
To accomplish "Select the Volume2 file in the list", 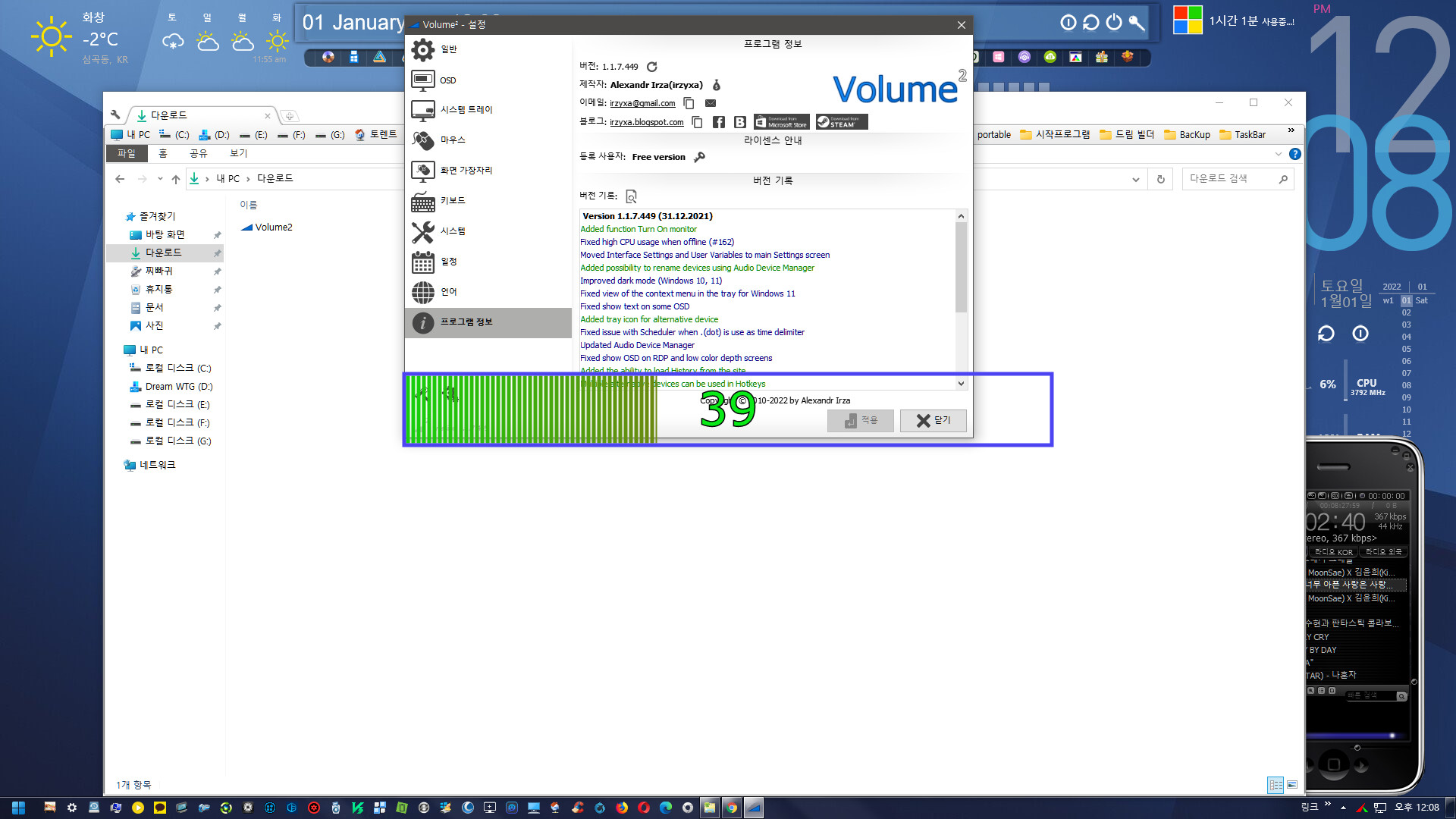I will coord(266,227).
